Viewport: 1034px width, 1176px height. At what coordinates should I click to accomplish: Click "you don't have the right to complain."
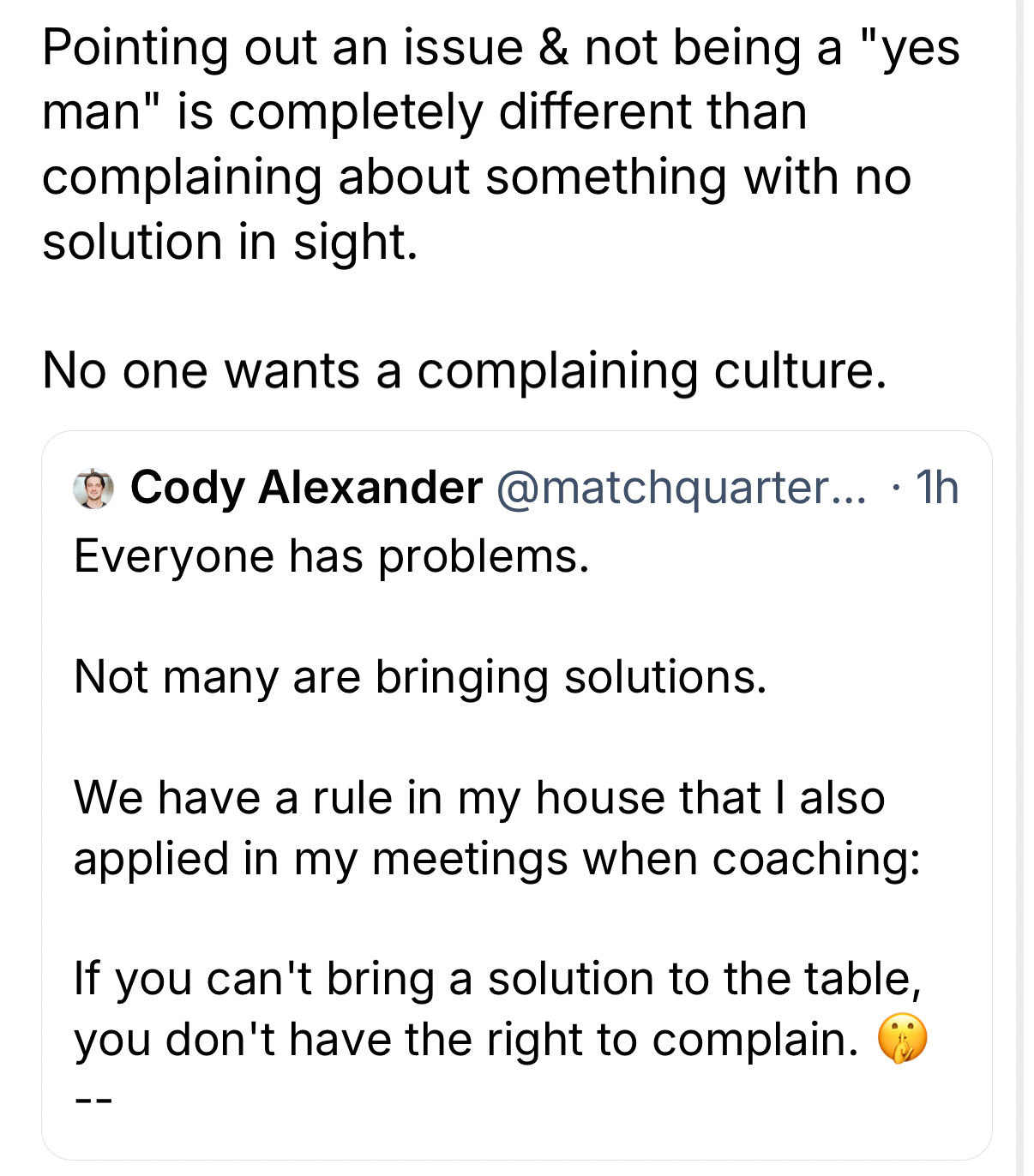click(x=466, y=1040)
